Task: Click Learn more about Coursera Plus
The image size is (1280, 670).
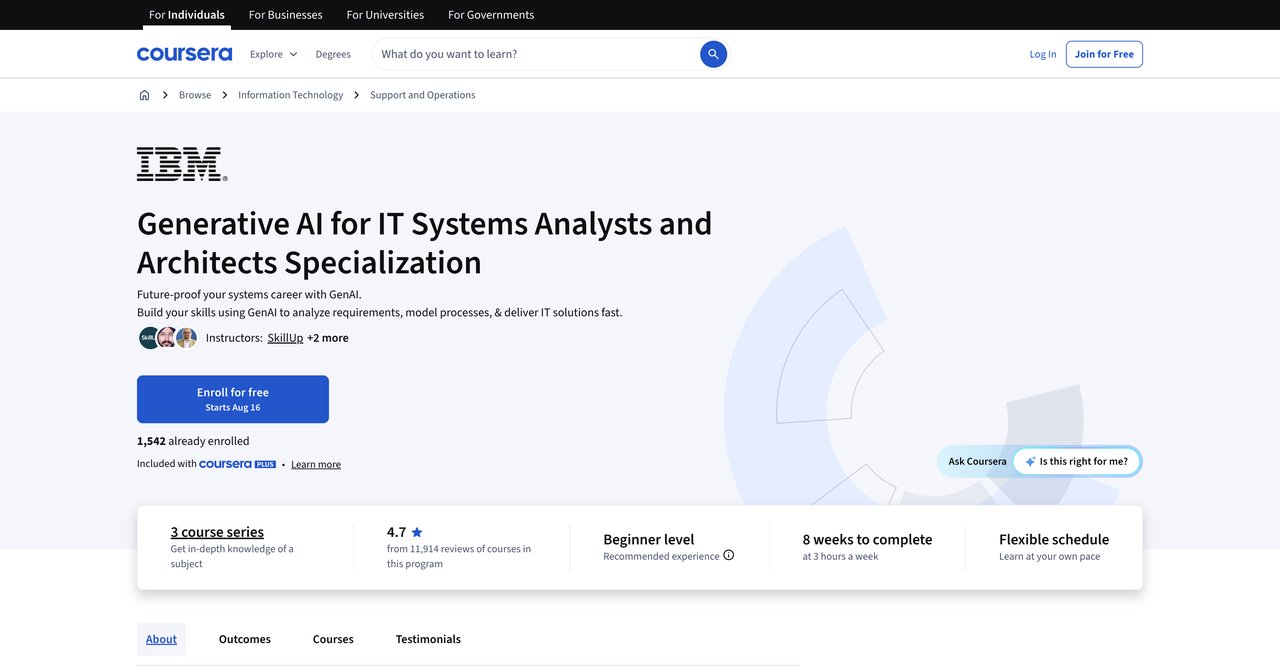Action: pos(316,464)
